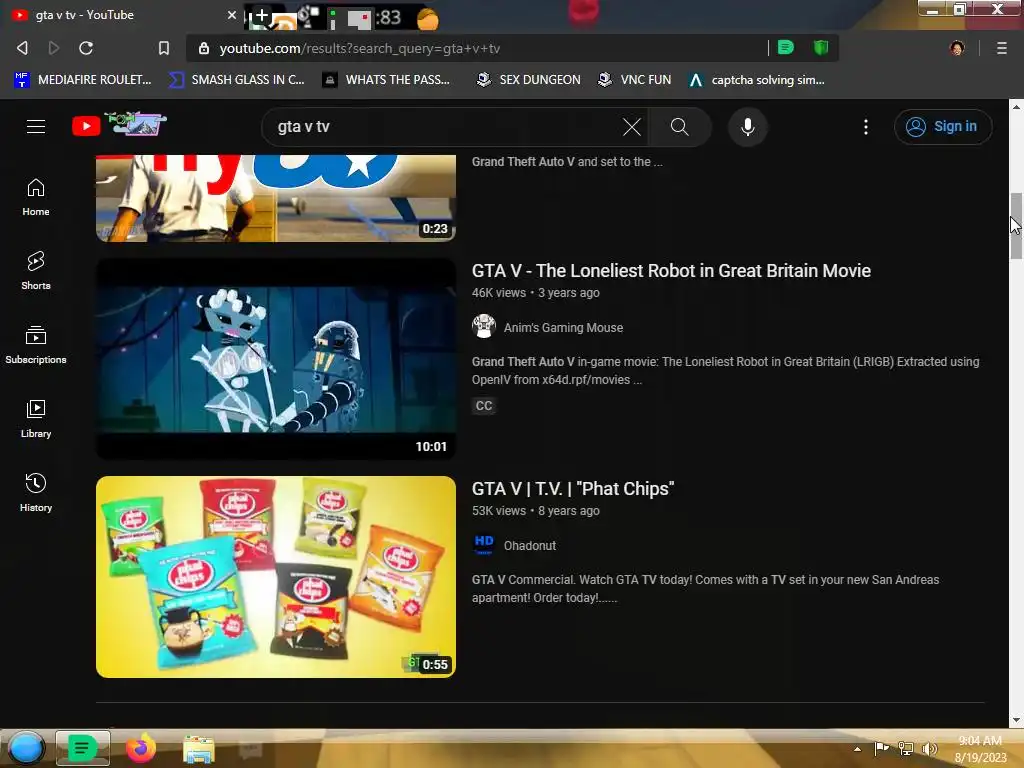The width and height of the screenshot is (1024, 768).
Task: Click the CC badge on Loneliest Robot
Action: click(x=484, y=406)
